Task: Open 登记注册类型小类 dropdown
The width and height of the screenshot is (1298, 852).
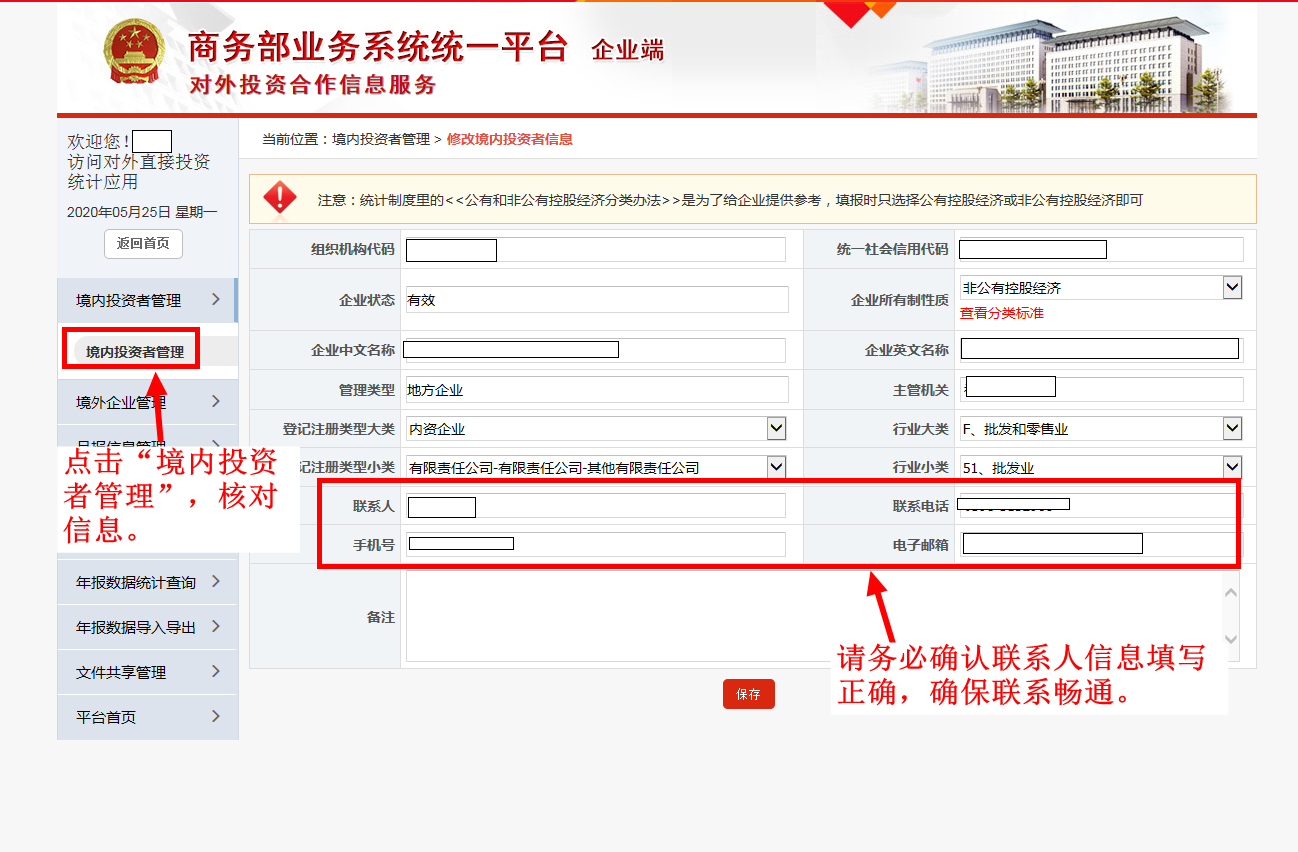Action: point(776,467)
